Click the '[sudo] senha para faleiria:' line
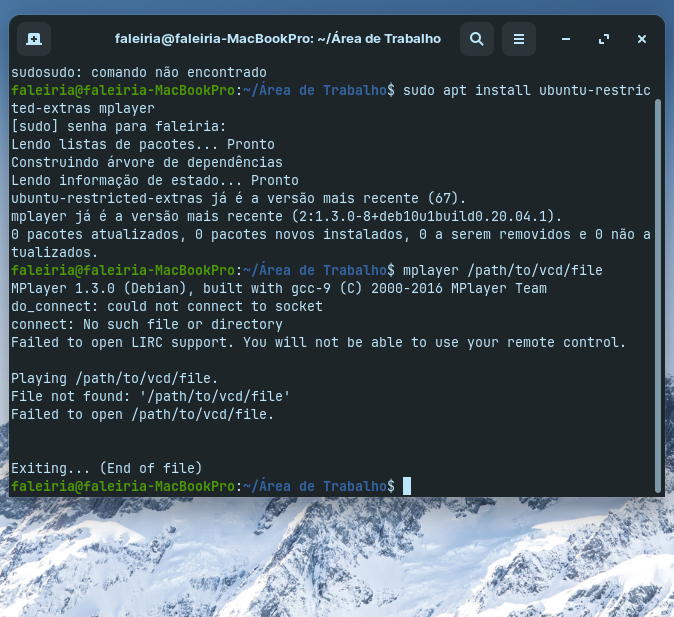 coord(119,126)
